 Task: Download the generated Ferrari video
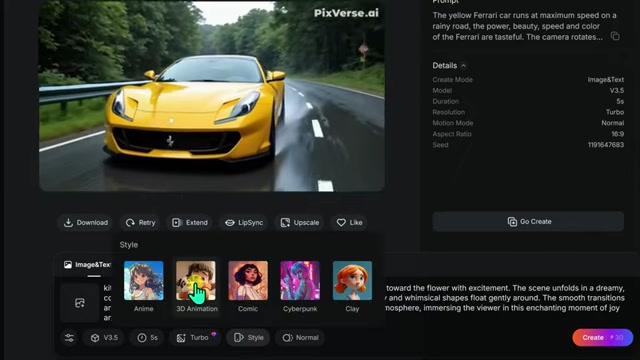pyautogui.click(x=86, y=222)
